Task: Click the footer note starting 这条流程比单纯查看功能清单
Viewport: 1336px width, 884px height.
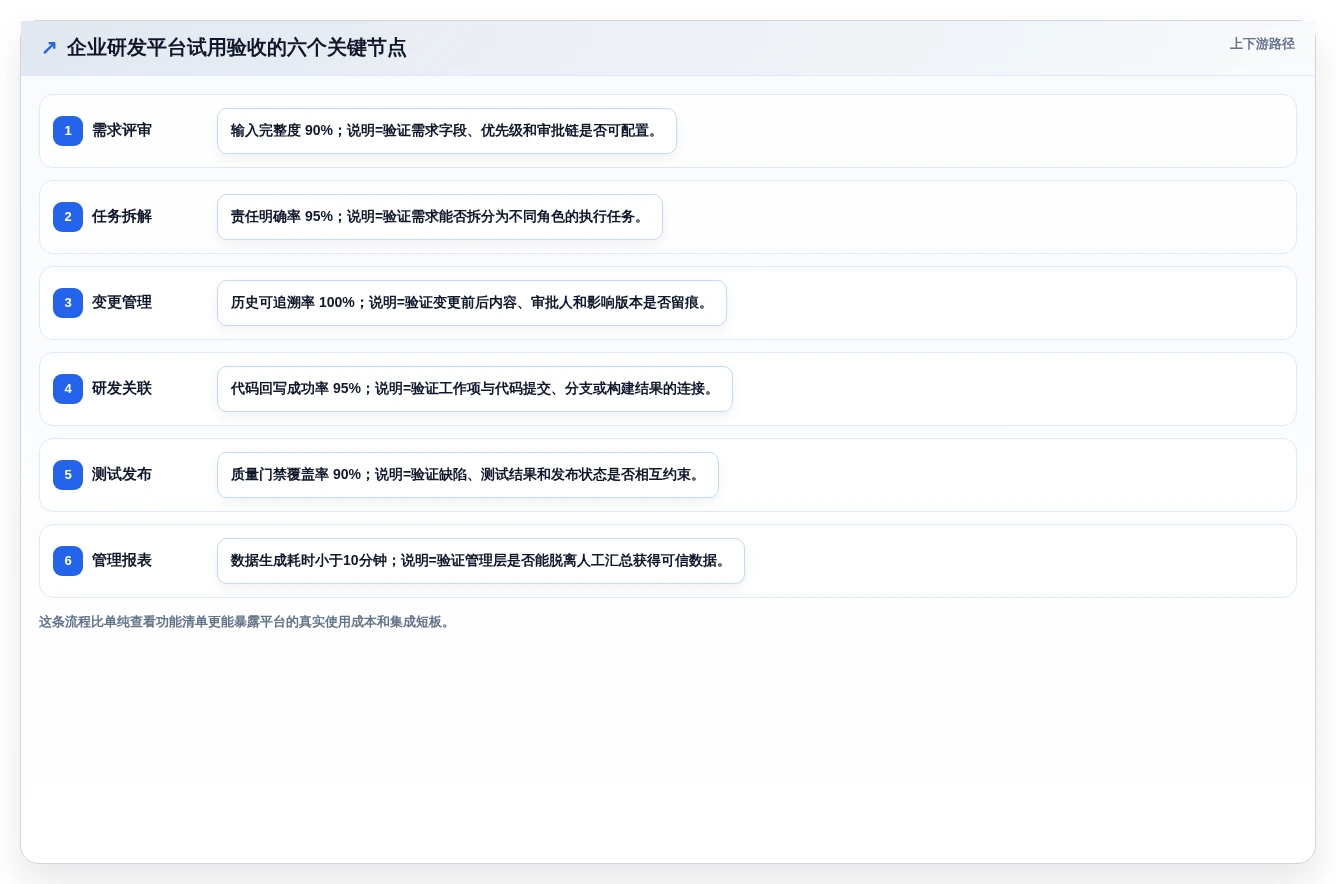Action: [247, 622]
